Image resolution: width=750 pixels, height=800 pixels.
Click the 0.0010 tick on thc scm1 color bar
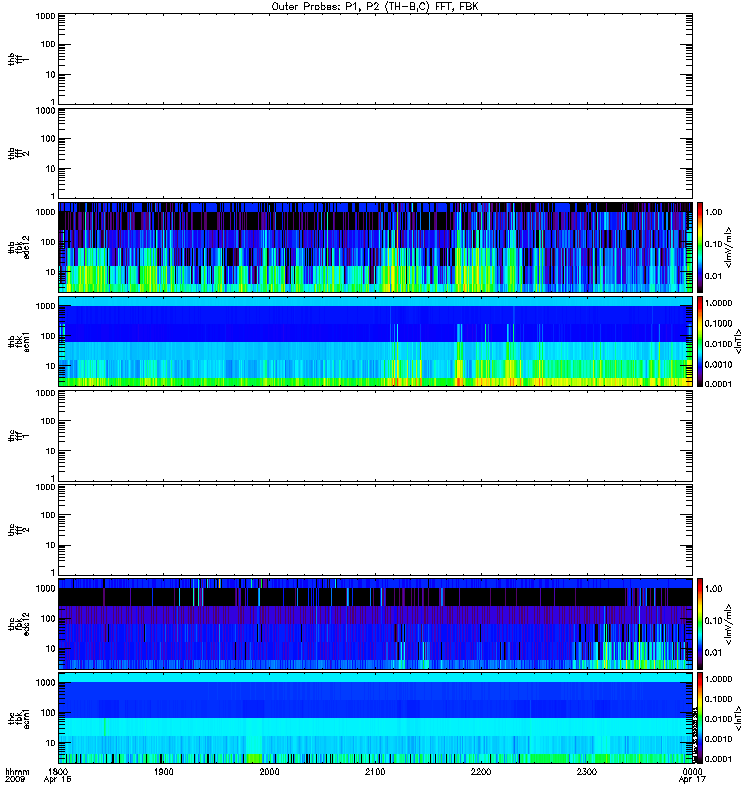[718, 739]
